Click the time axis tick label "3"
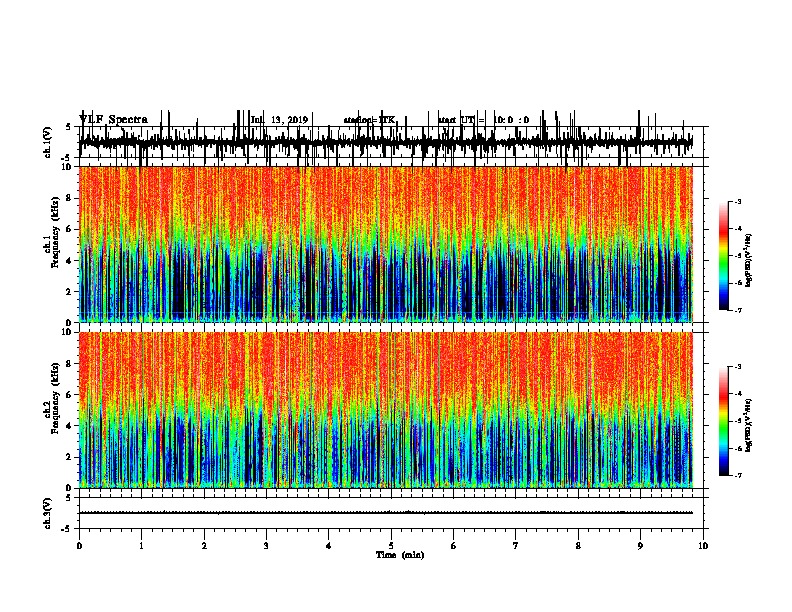The height and width of the screenshot is (612, 792). tap(266, 546)
